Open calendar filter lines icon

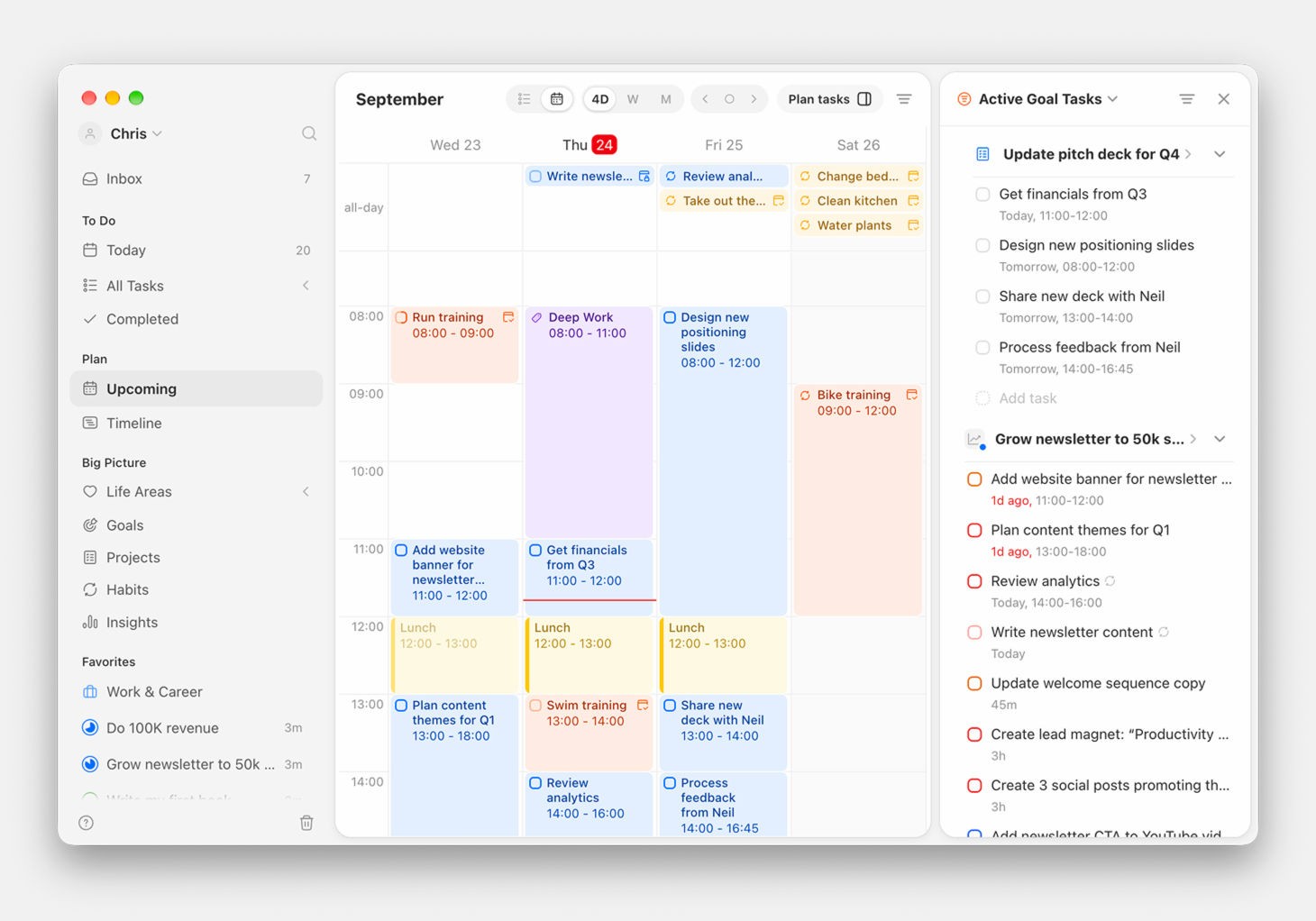904,99
